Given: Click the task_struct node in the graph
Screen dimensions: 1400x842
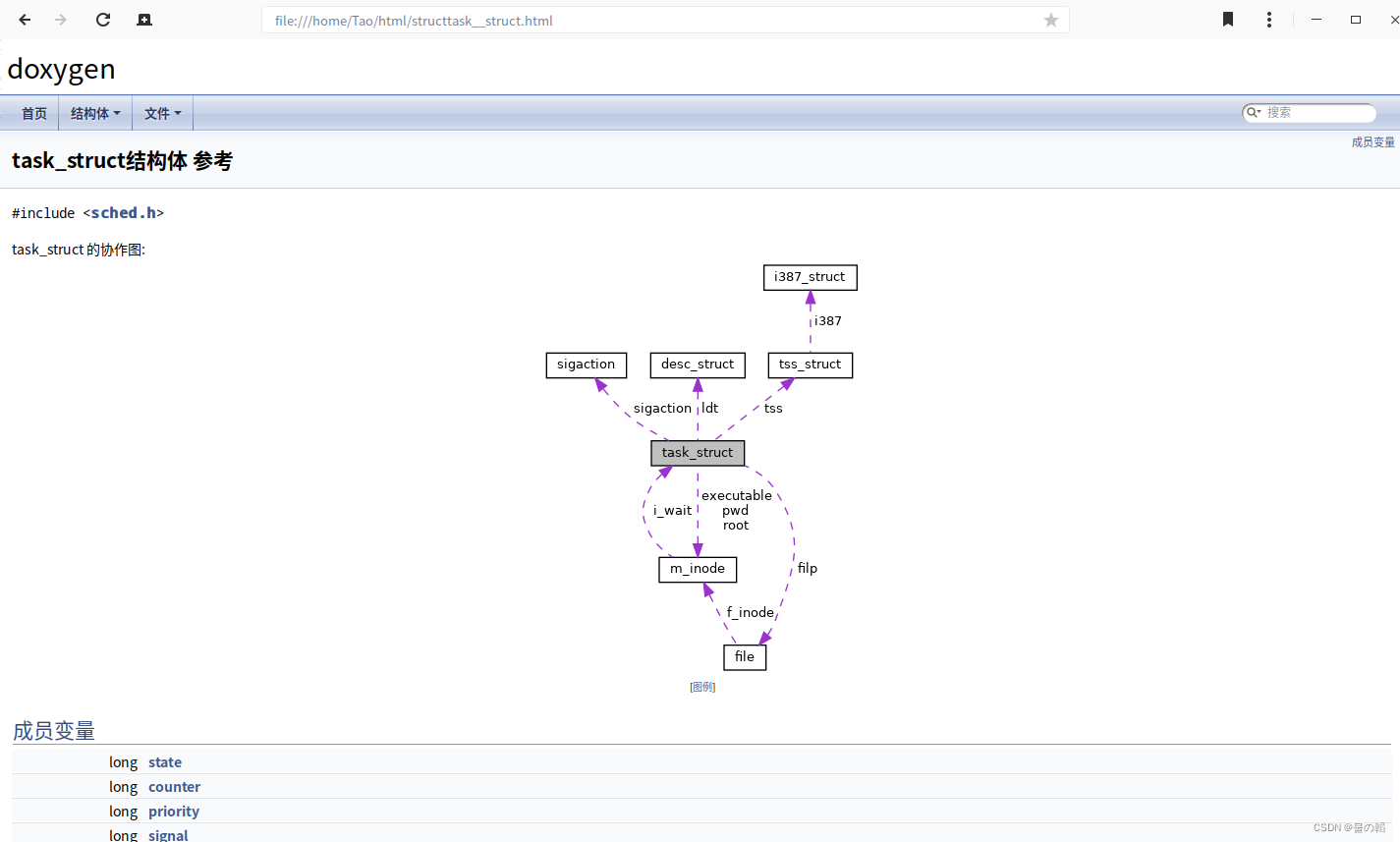Looking at the screenshot, I should (x=698, y=453).
